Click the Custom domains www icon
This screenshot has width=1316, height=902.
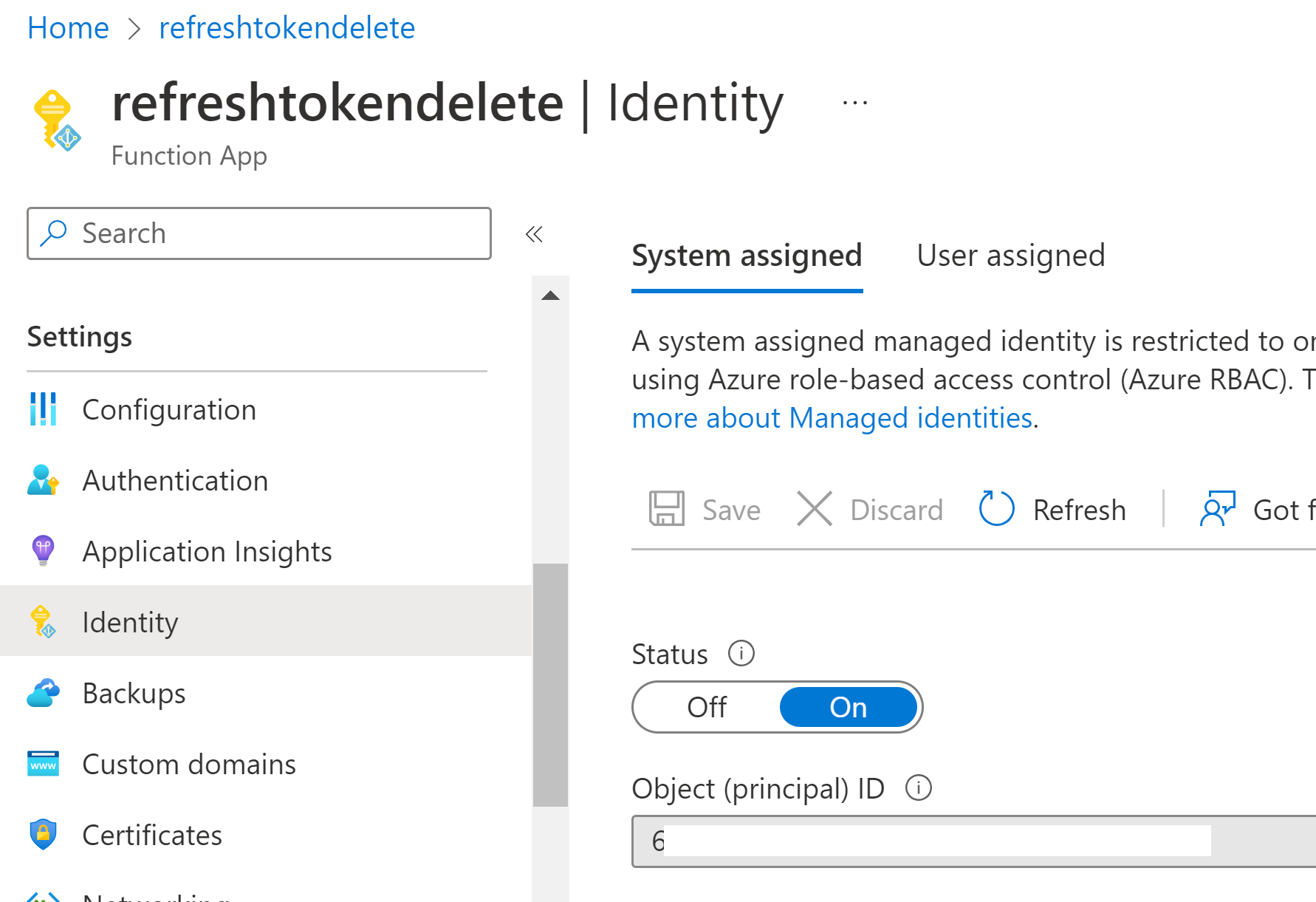tap(43, 764)
